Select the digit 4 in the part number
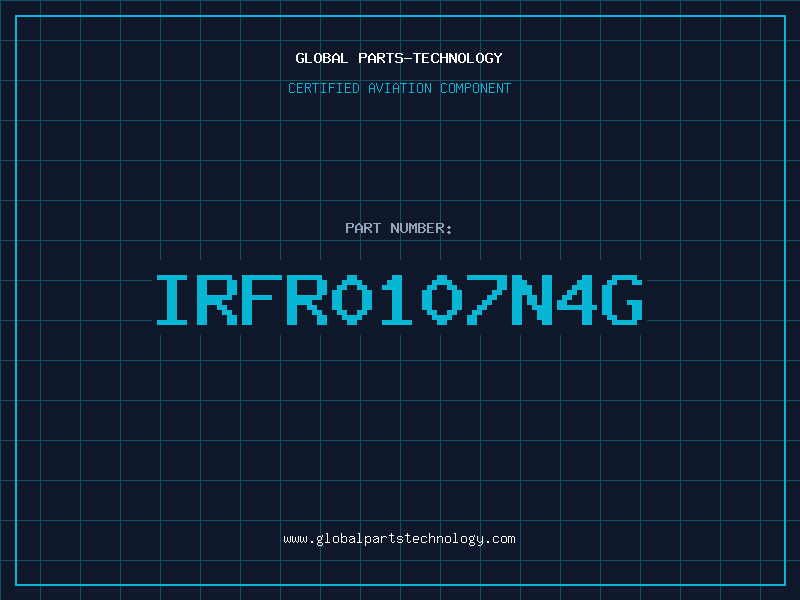Image resolution: width=800 pixels, height=600 pixels. tap(578, 300)
